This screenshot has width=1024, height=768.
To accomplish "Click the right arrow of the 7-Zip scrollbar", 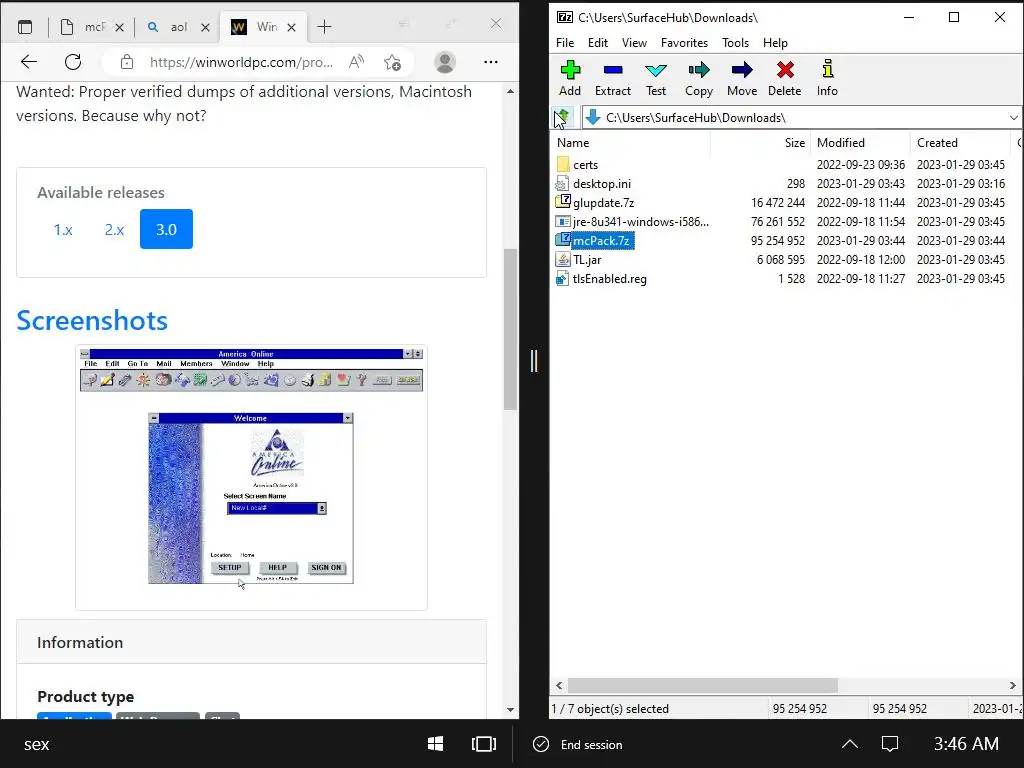I will click(1013, 686).
